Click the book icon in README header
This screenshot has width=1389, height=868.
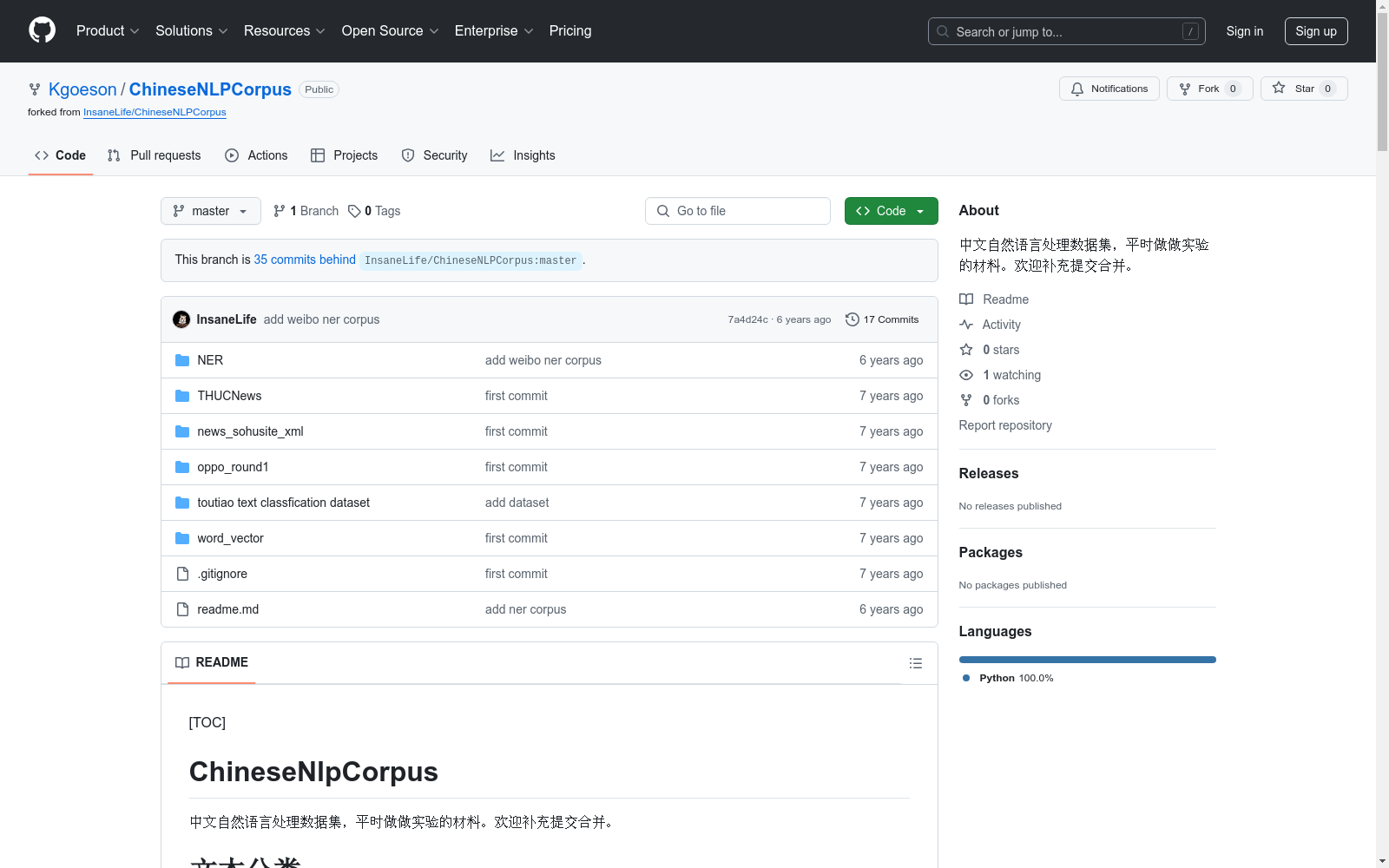pos(182,662)
